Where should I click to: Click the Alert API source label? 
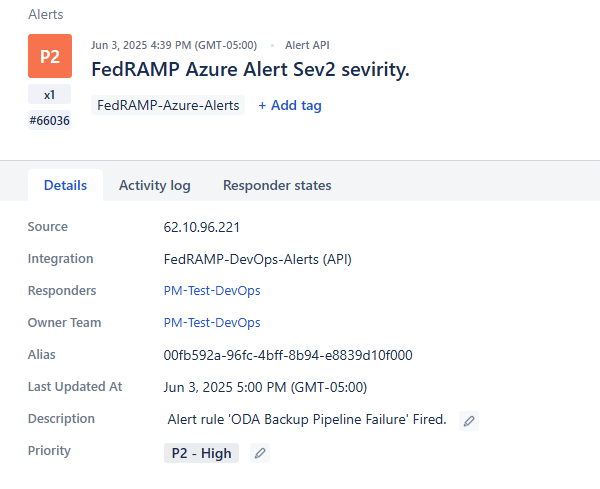307,45
